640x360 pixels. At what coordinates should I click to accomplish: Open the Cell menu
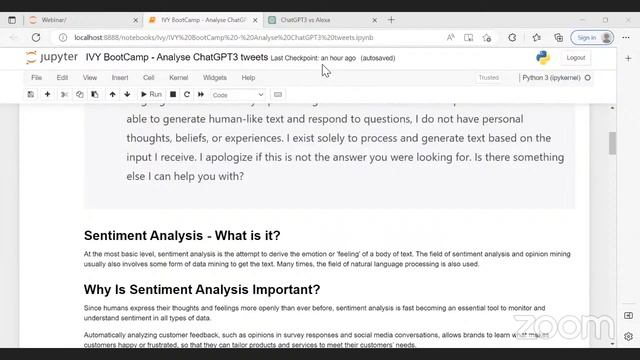pos(149,78)
